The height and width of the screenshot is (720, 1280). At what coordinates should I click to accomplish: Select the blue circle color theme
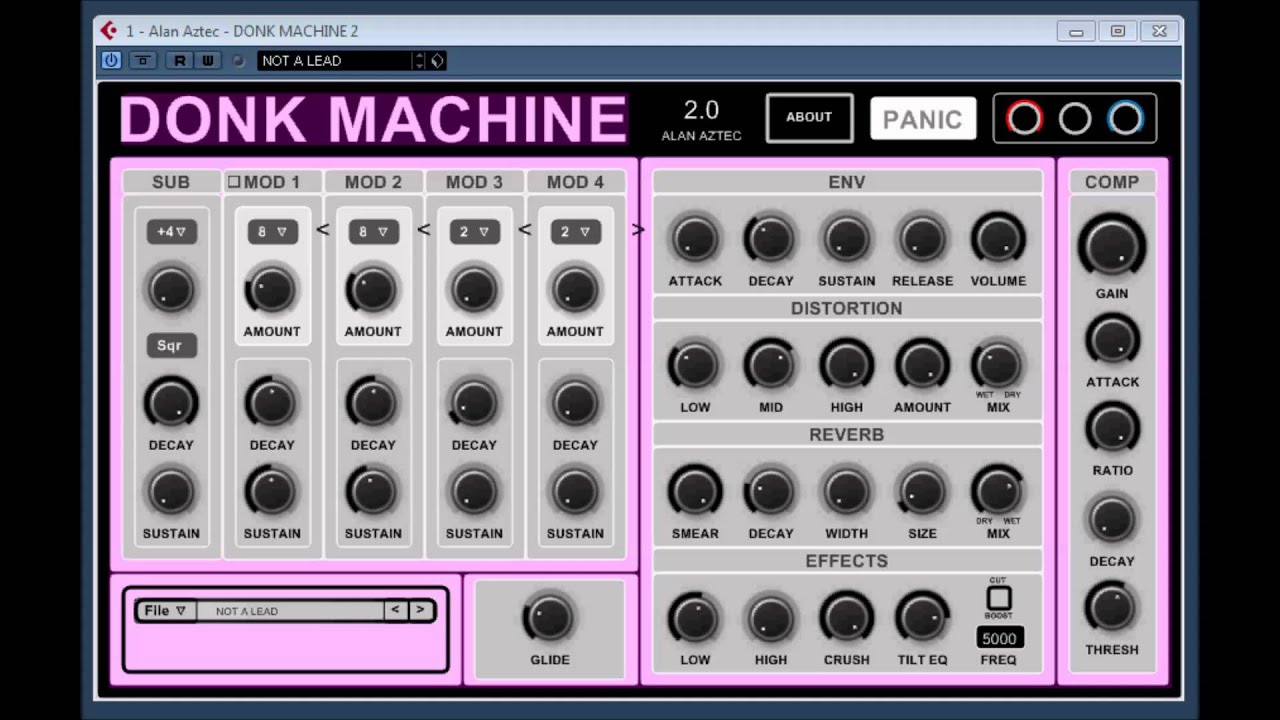pos(1126,119)
